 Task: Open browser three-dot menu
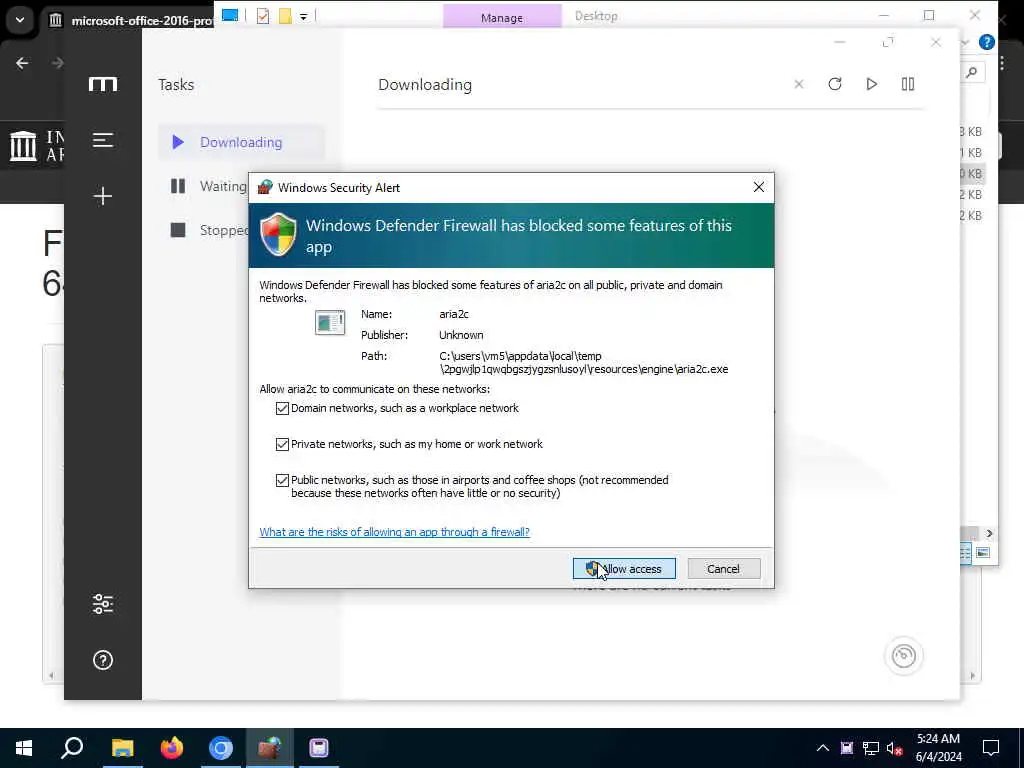(x=1002, y=63)
